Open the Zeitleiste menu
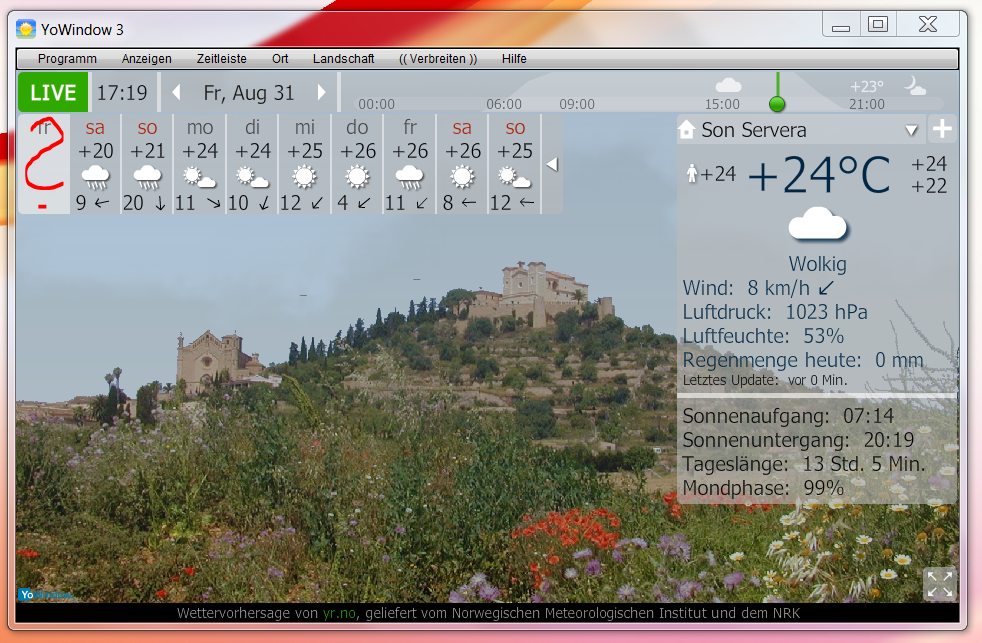This screenshot has height=643, width=982. coord(221,59)
